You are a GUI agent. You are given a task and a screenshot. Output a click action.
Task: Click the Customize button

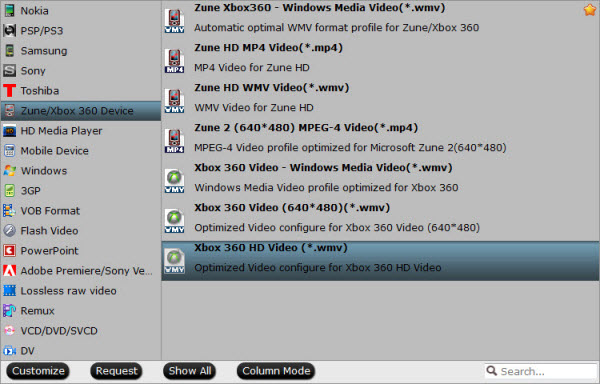[38, 371]
